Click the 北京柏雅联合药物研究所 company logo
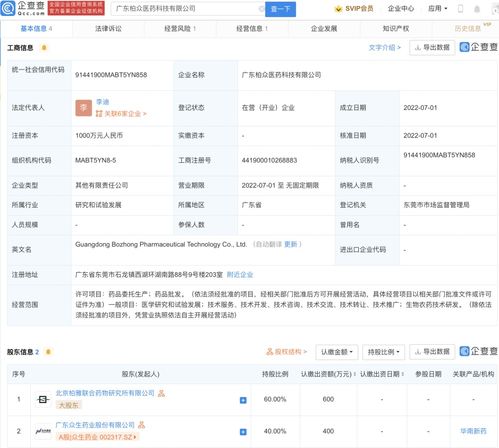499x448 pixels. (x=43, y=399)
